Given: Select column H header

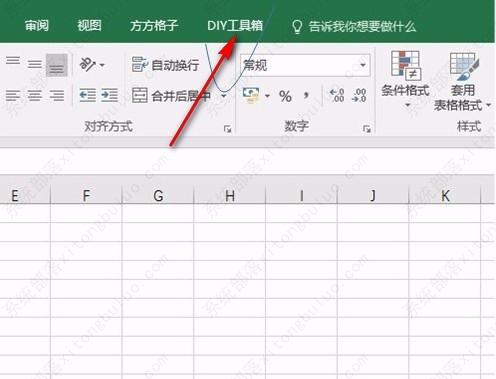Looking at the screenshot, I should (230, 195).
